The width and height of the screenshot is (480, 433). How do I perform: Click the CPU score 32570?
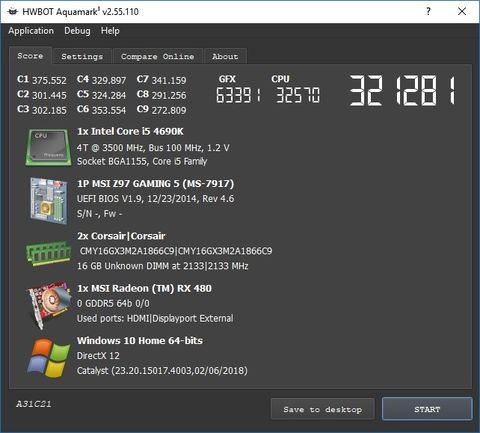[298, 95]
